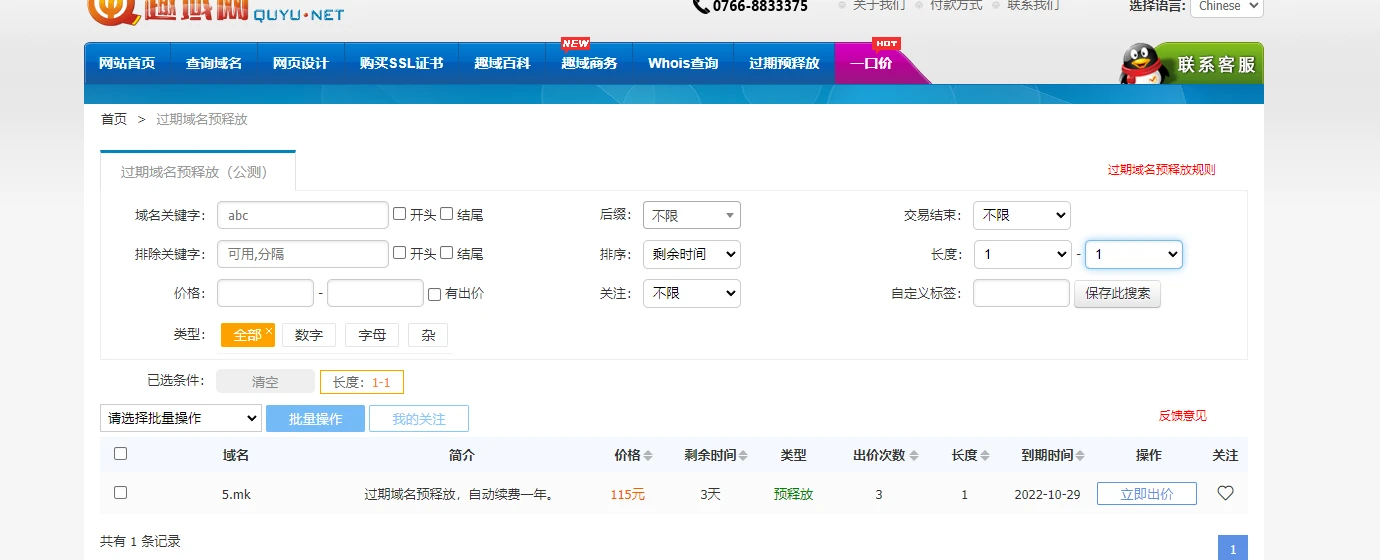Click the 115元 price cell
The width and height of the screenshot is (1380, 560).
(628, 494)
